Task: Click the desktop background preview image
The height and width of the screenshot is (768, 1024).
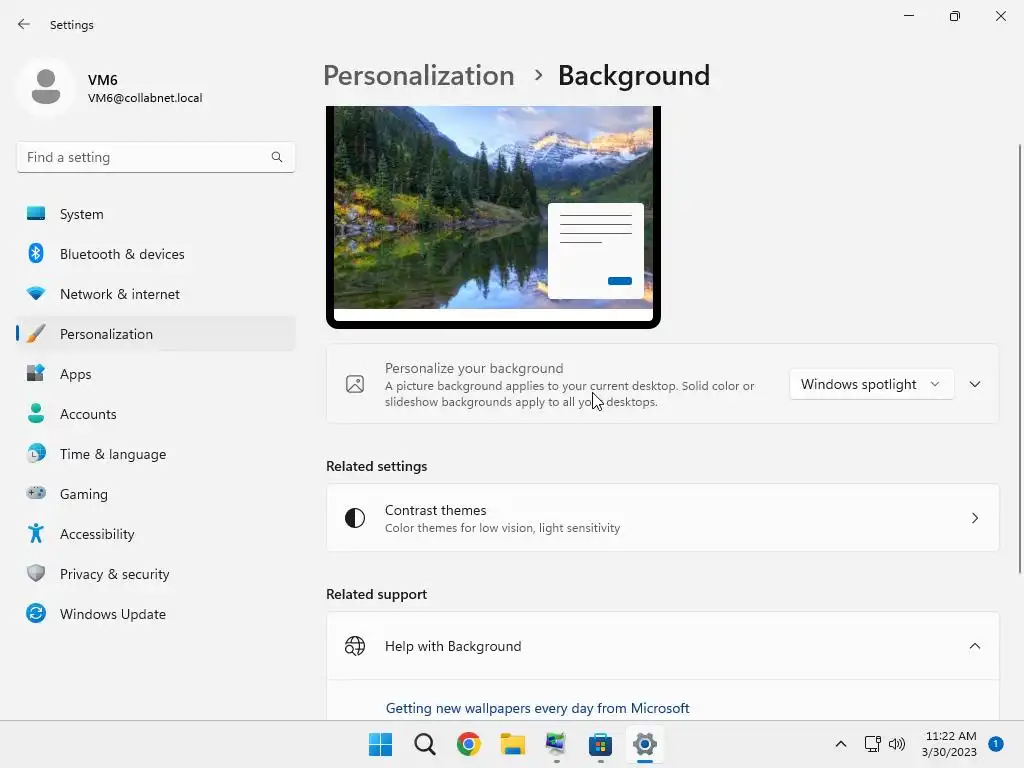Action: (x=493, y=214)
